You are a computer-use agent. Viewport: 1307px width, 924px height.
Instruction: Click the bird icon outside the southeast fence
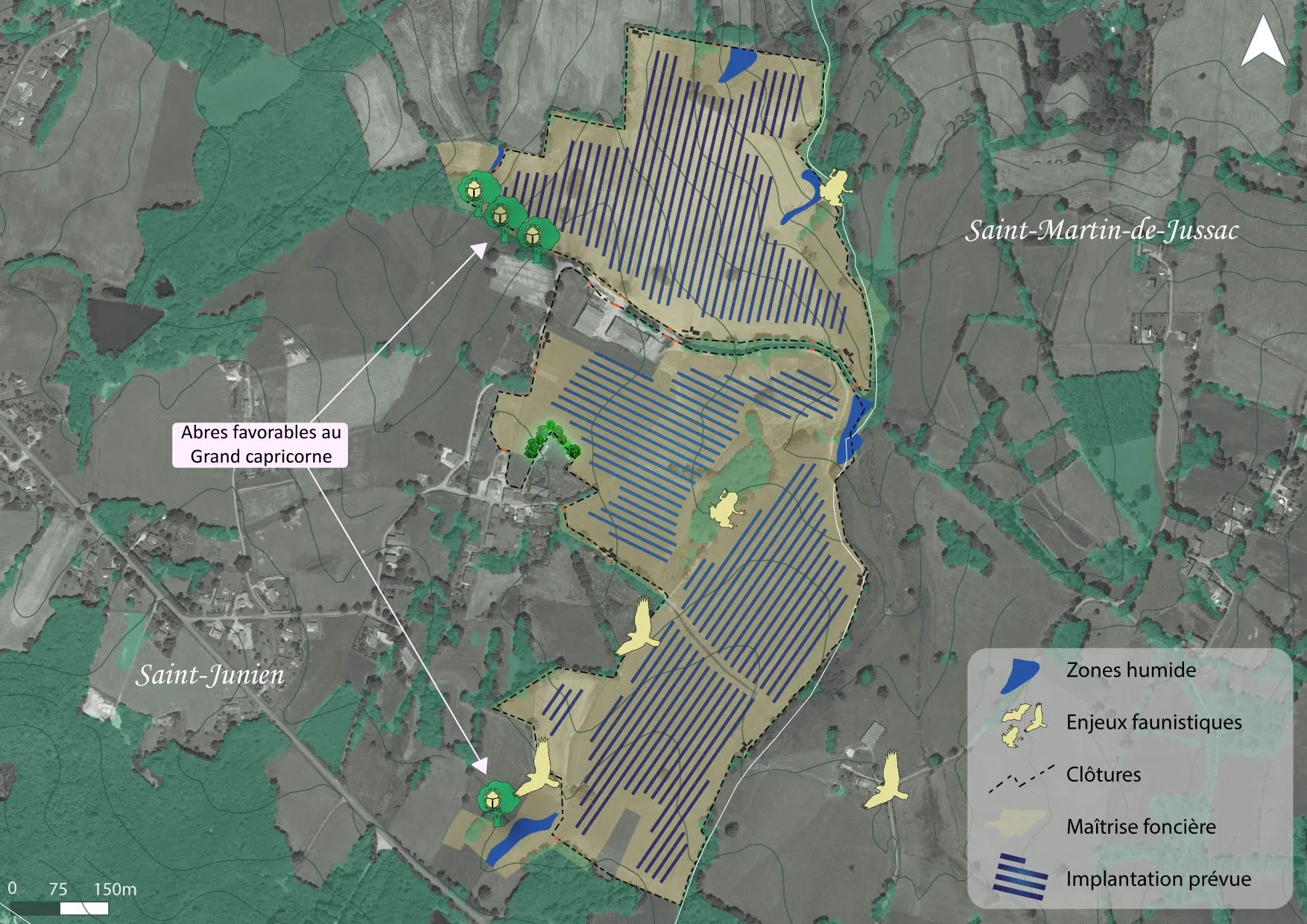point(887,782)
